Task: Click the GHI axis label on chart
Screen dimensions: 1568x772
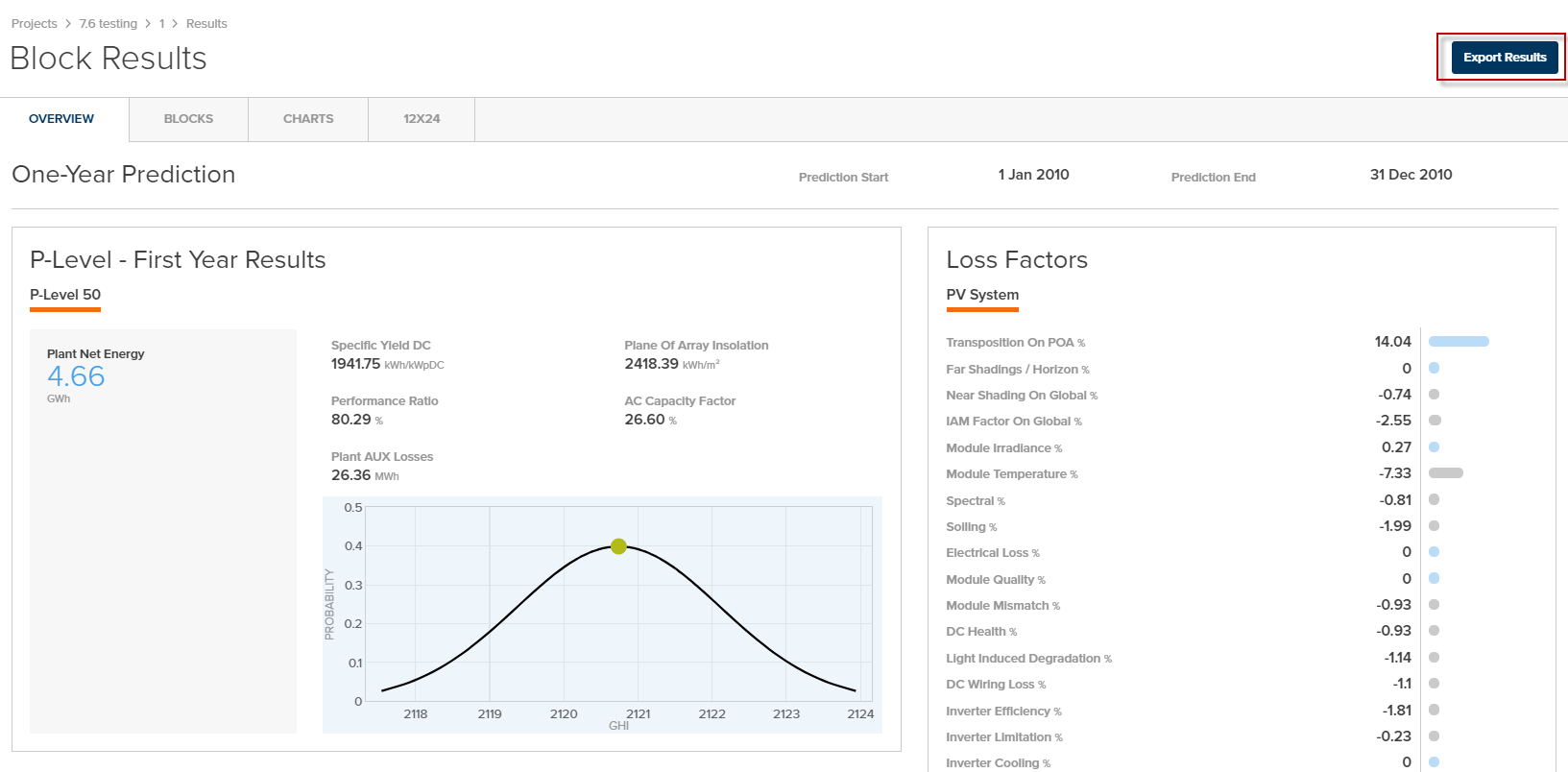Action: [x=618, y=726]
